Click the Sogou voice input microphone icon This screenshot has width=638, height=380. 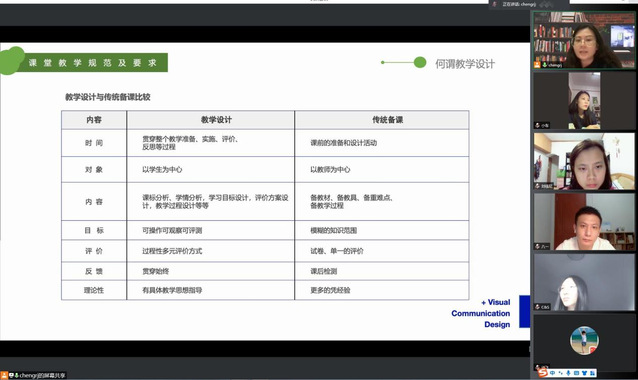(x=568, y=373)
